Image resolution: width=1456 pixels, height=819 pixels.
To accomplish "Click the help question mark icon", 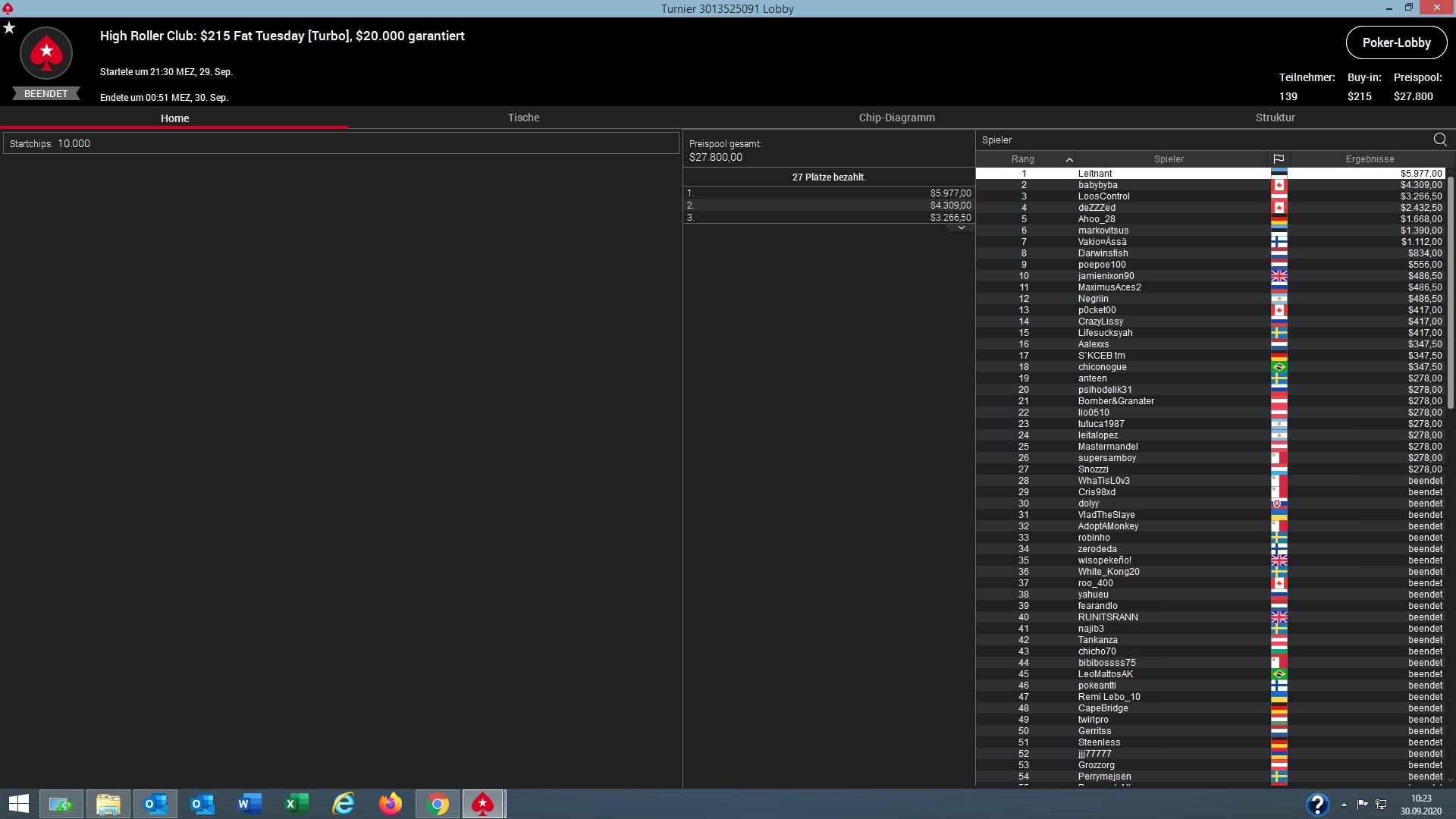I will (x=1317, y=804).
